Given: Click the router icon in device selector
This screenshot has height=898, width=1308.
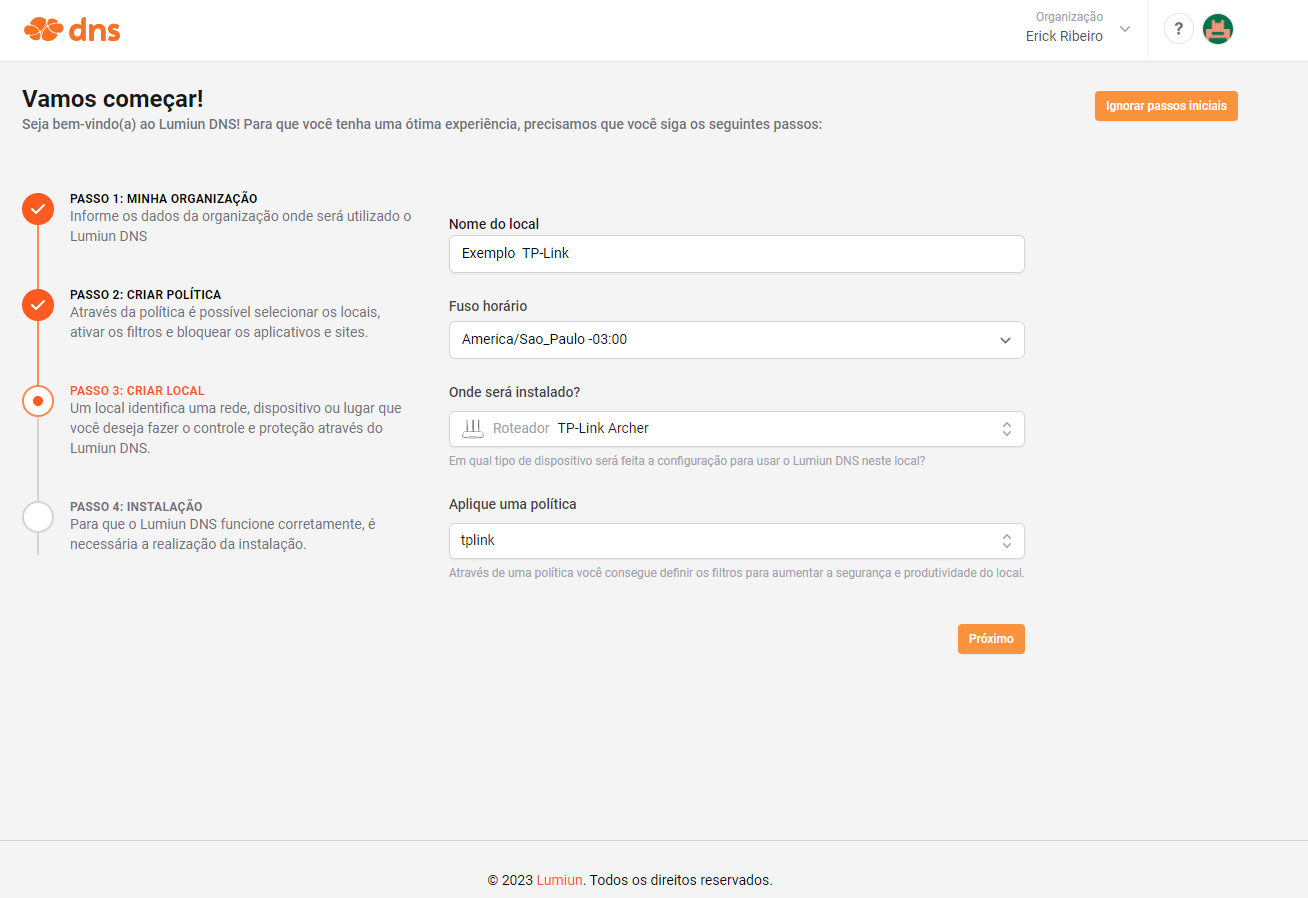Looking at the screenshot, I should (x=473, y=429).
